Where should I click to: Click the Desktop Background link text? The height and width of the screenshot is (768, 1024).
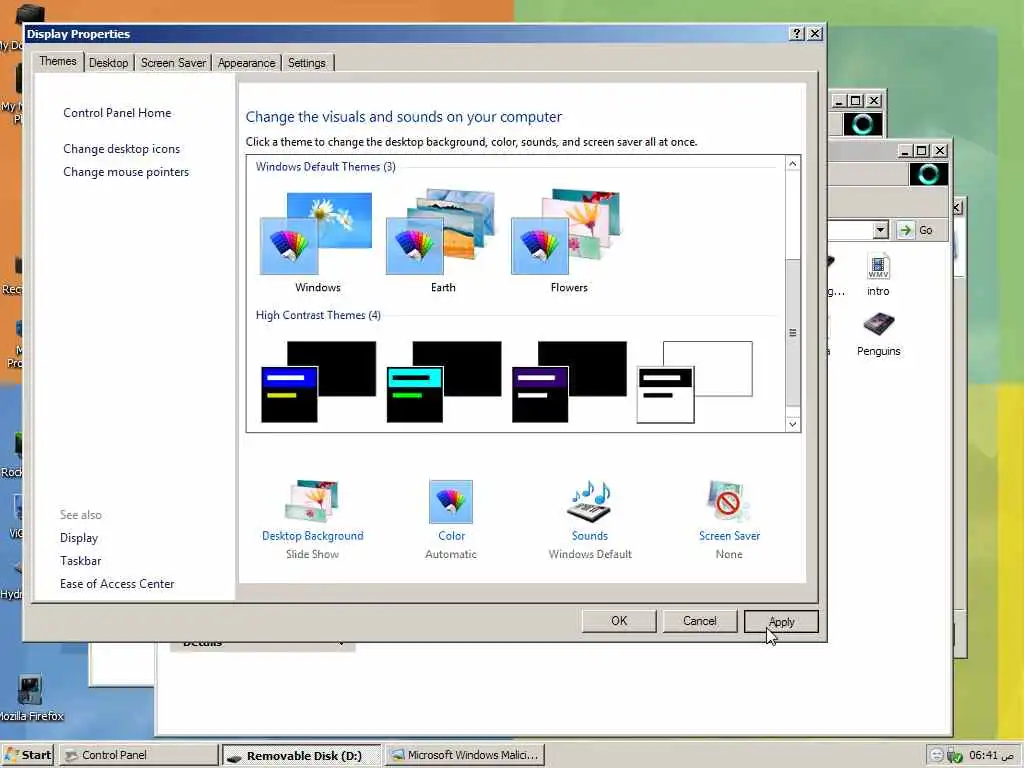pyautogui.click(x=312, y=536)
